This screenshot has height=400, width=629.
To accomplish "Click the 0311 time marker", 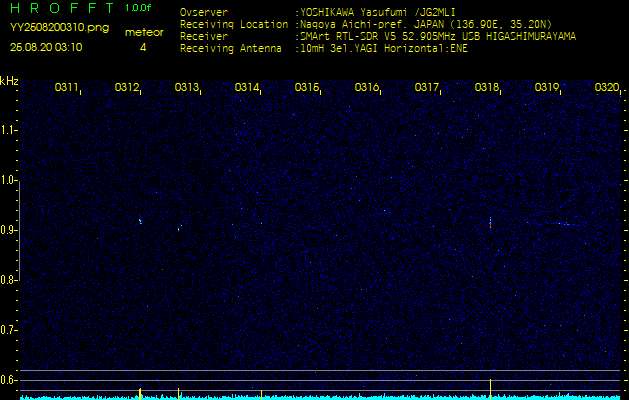I will tap(66, 87).
